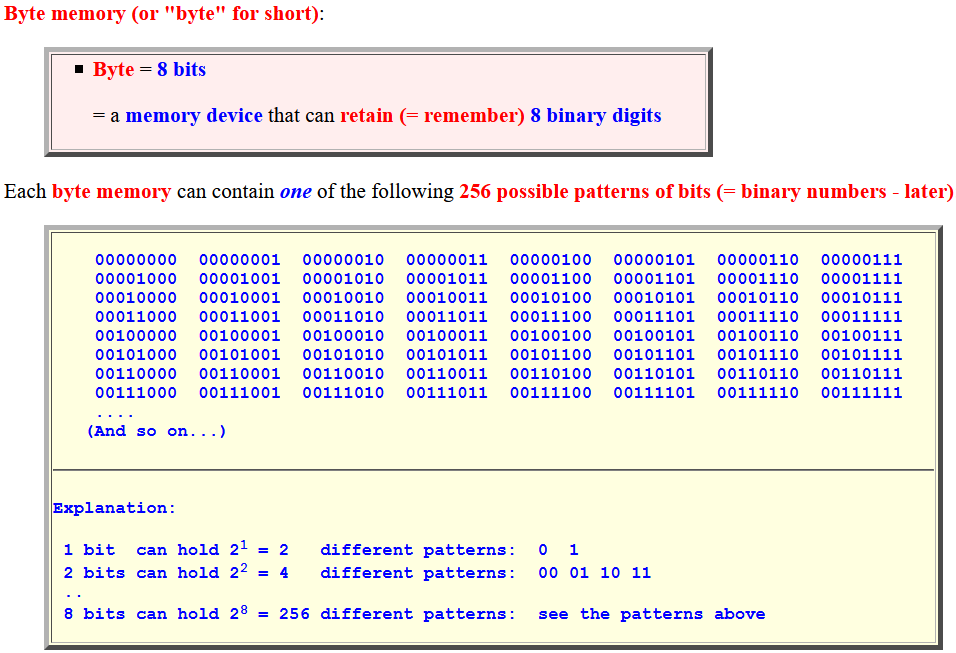Click '256 possible patterns of bits' text
This screenshot has width=956, height=653.
pos(585,191)
